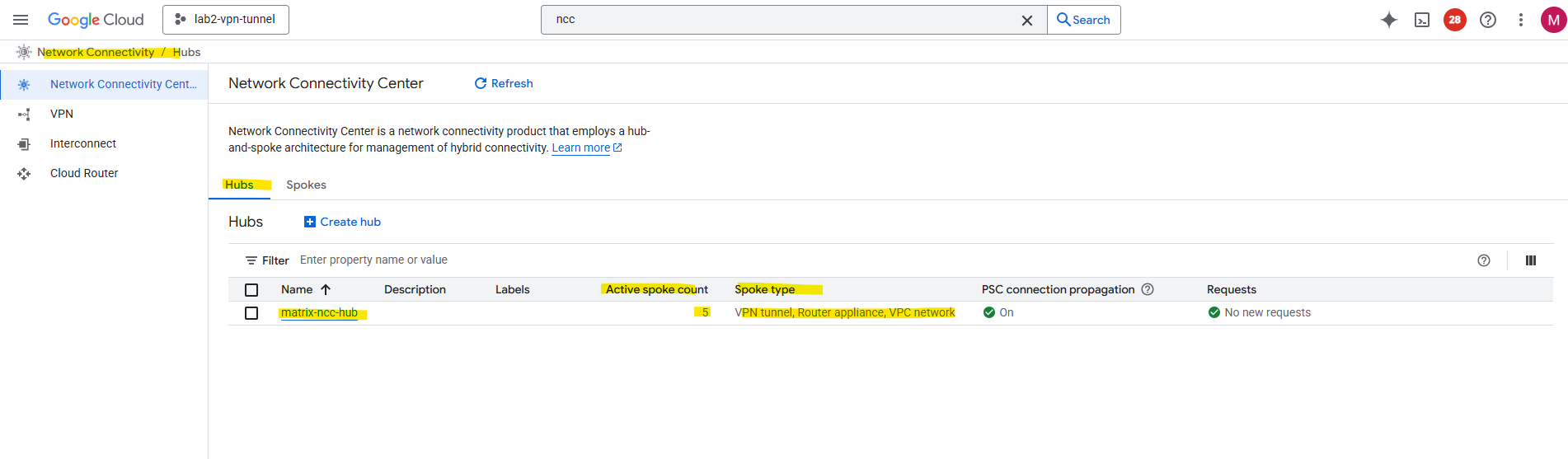This screenshot has width=1568, height=459.
Task: Open the main navigation hamburger menu
Action: click(21, 20)
